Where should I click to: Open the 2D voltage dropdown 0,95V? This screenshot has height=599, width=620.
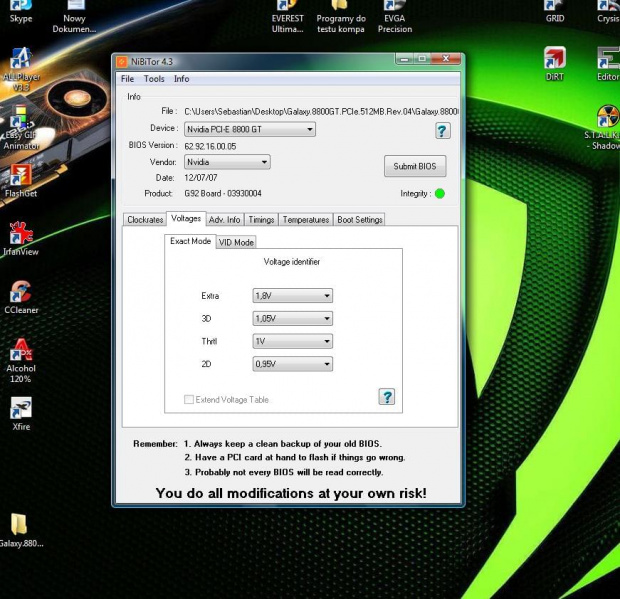(x=293, y=364)
